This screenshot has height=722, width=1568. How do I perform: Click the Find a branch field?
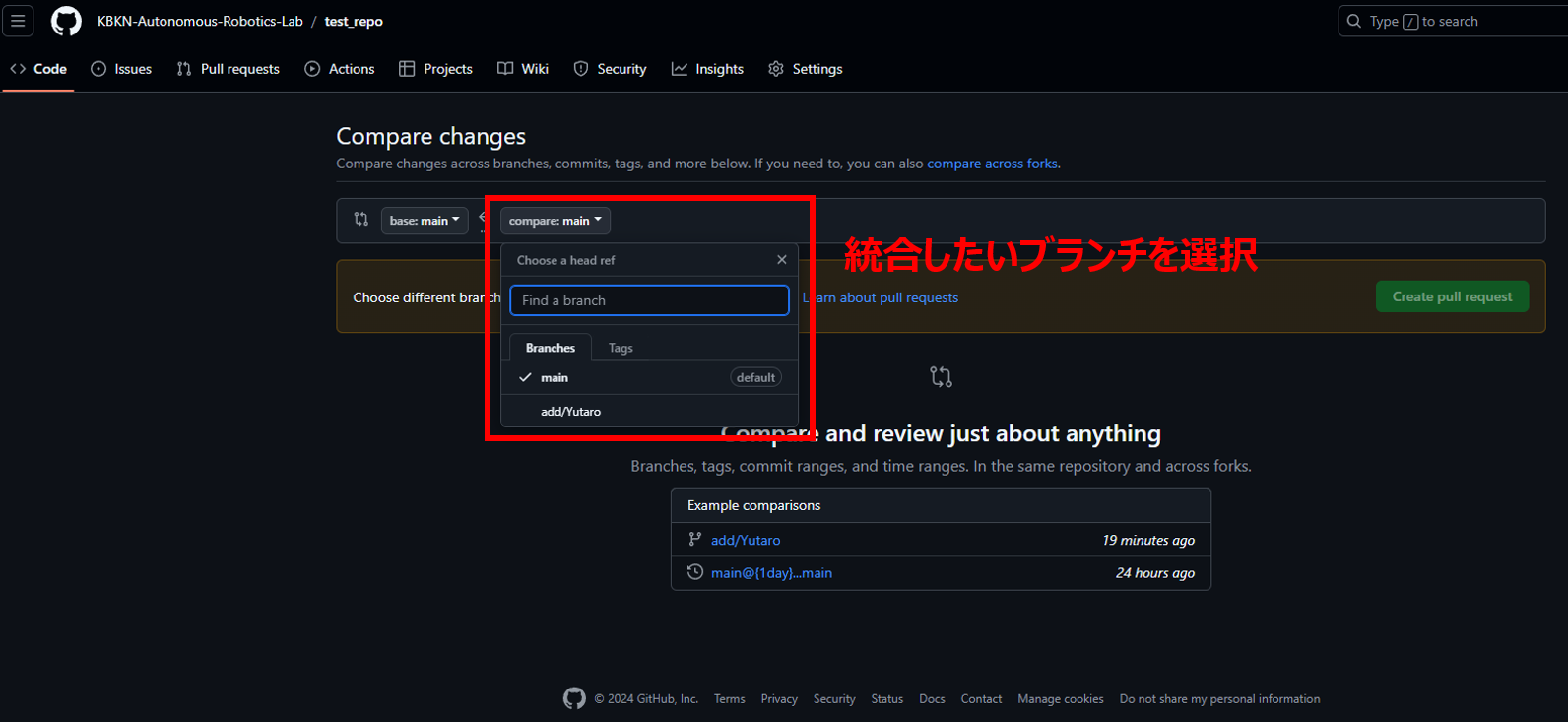649,300
